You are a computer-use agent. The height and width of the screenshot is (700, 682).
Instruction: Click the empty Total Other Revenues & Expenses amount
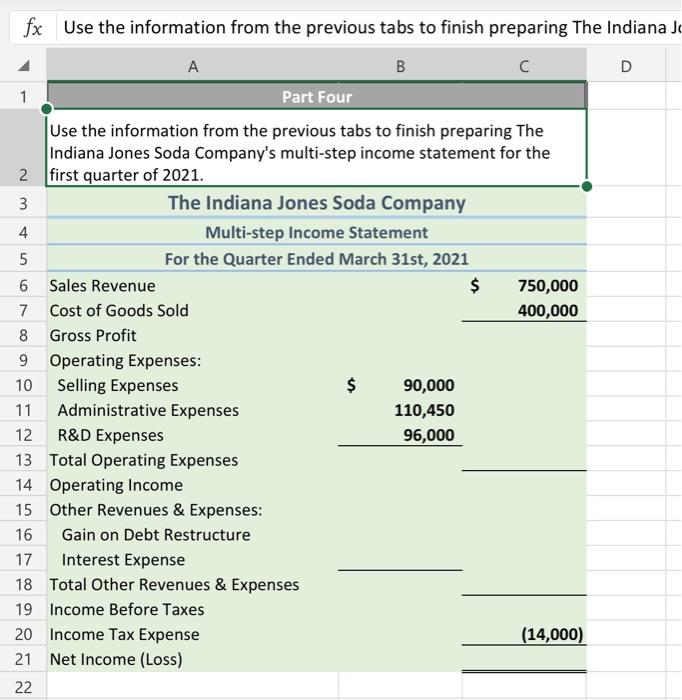[x=524, y=584]
